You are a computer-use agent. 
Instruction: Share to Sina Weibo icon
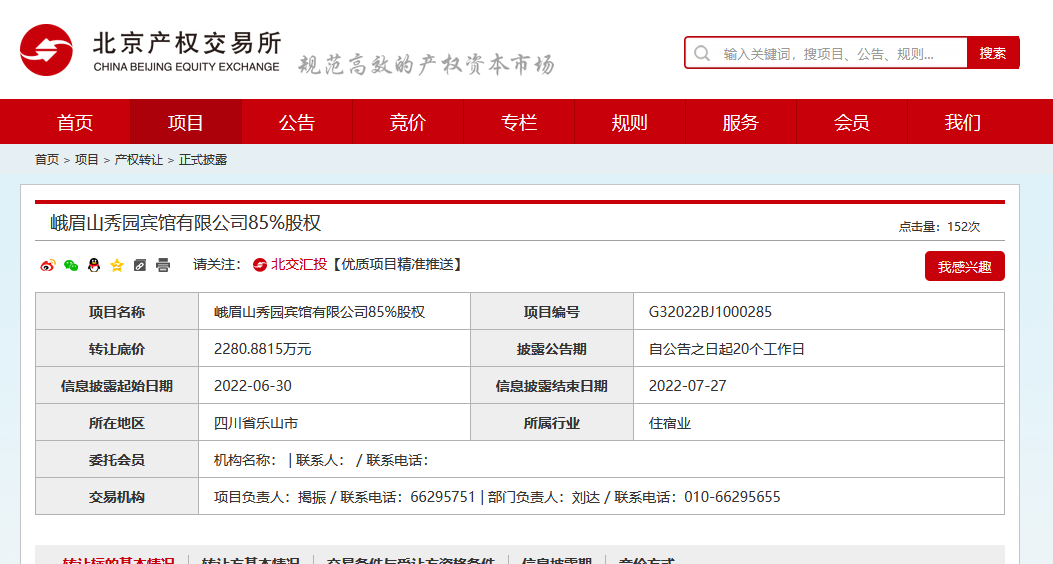pos(47,265)
